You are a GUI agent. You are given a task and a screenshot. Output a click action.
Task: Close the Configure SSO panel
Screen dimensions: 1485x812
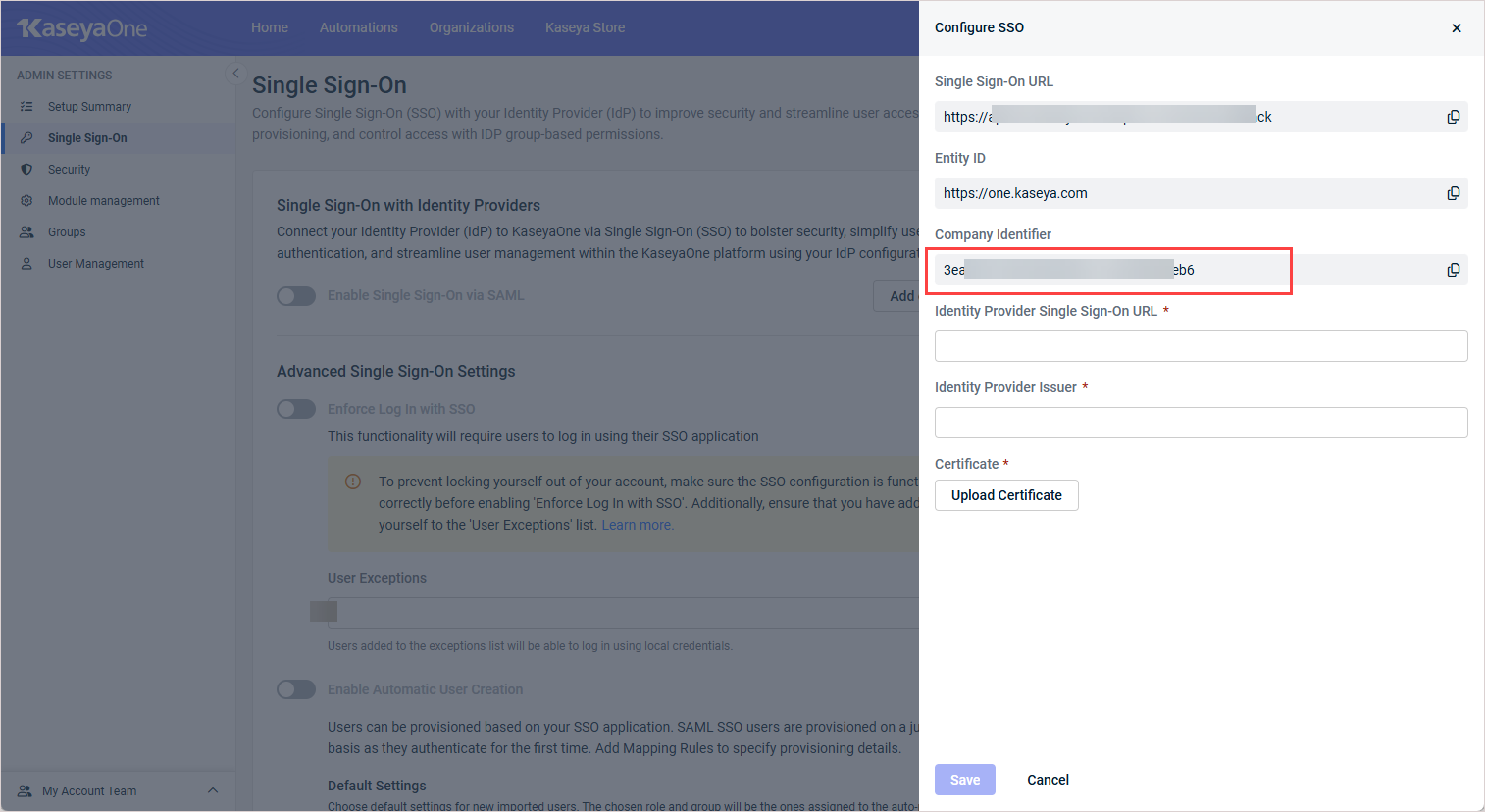1457,28
